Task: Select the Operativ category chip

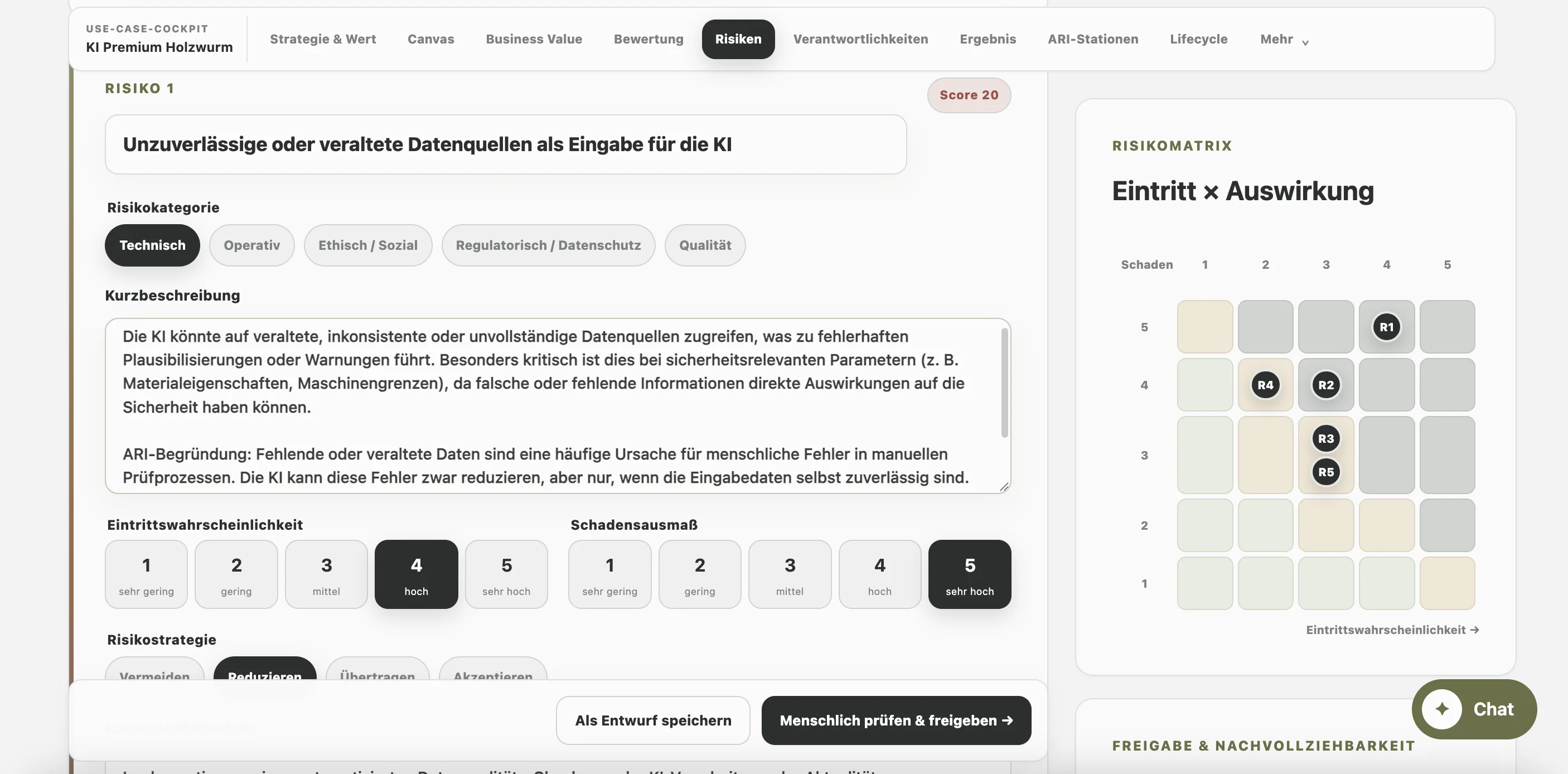Action: coord(251,245)
